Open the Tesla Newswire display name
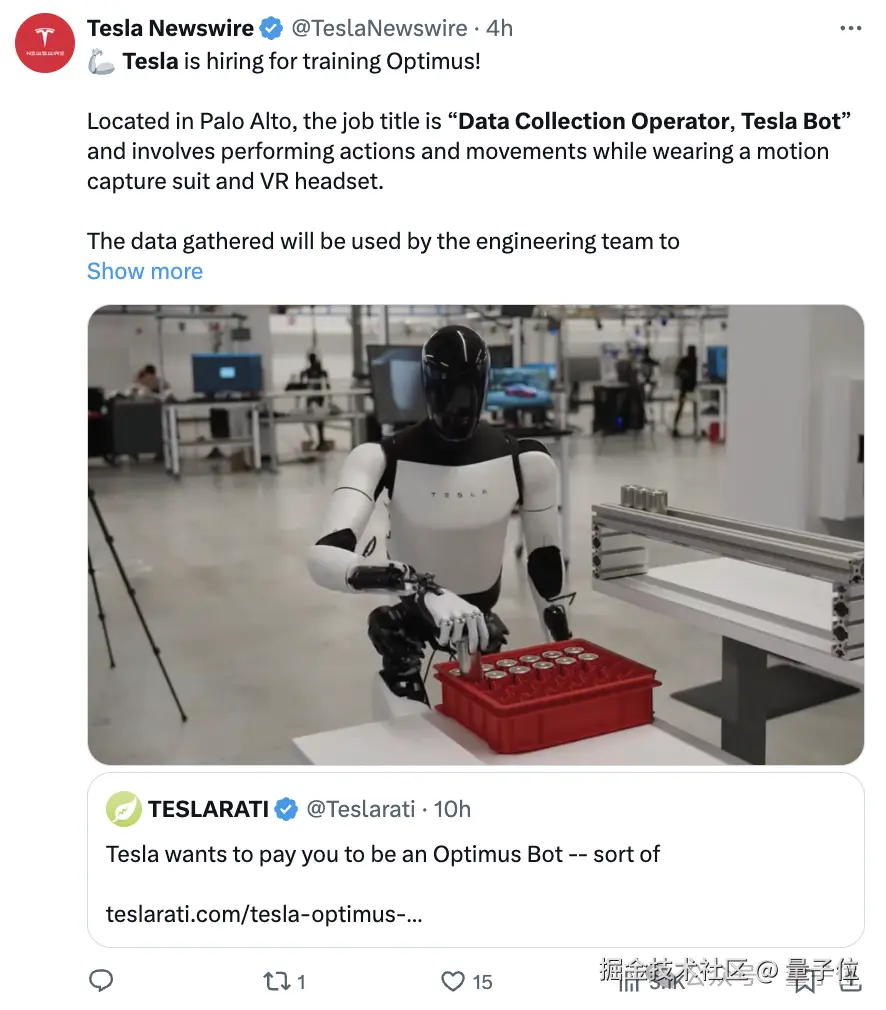This screenshot has height=1010, width=886. 171,28
